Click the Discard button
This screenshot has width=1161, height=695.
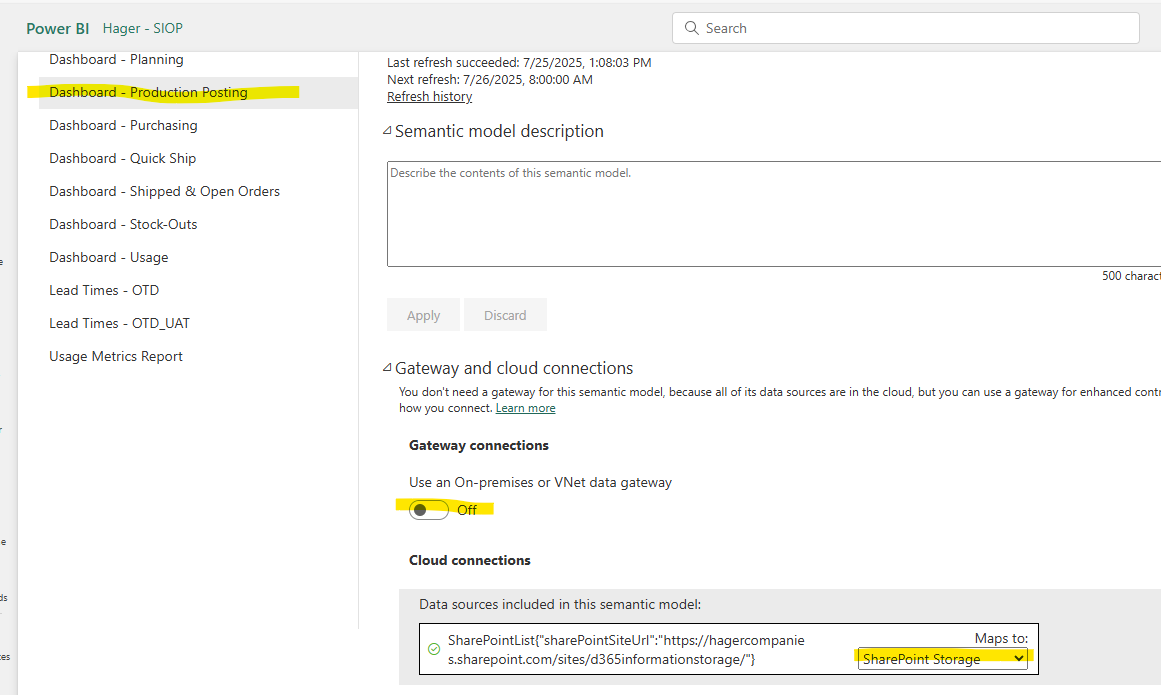point(506,315)
